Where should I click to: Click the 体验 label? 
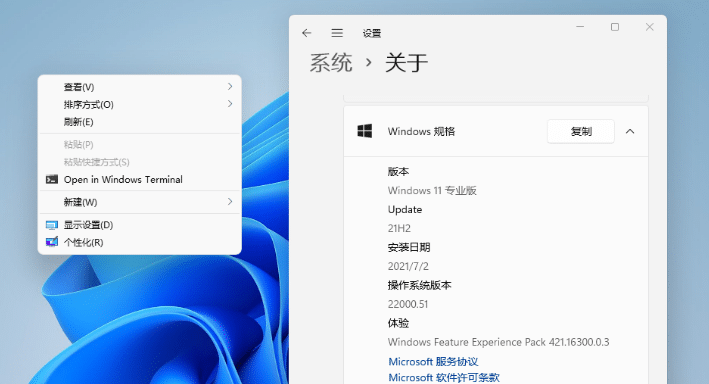click(x=398, y=323)
